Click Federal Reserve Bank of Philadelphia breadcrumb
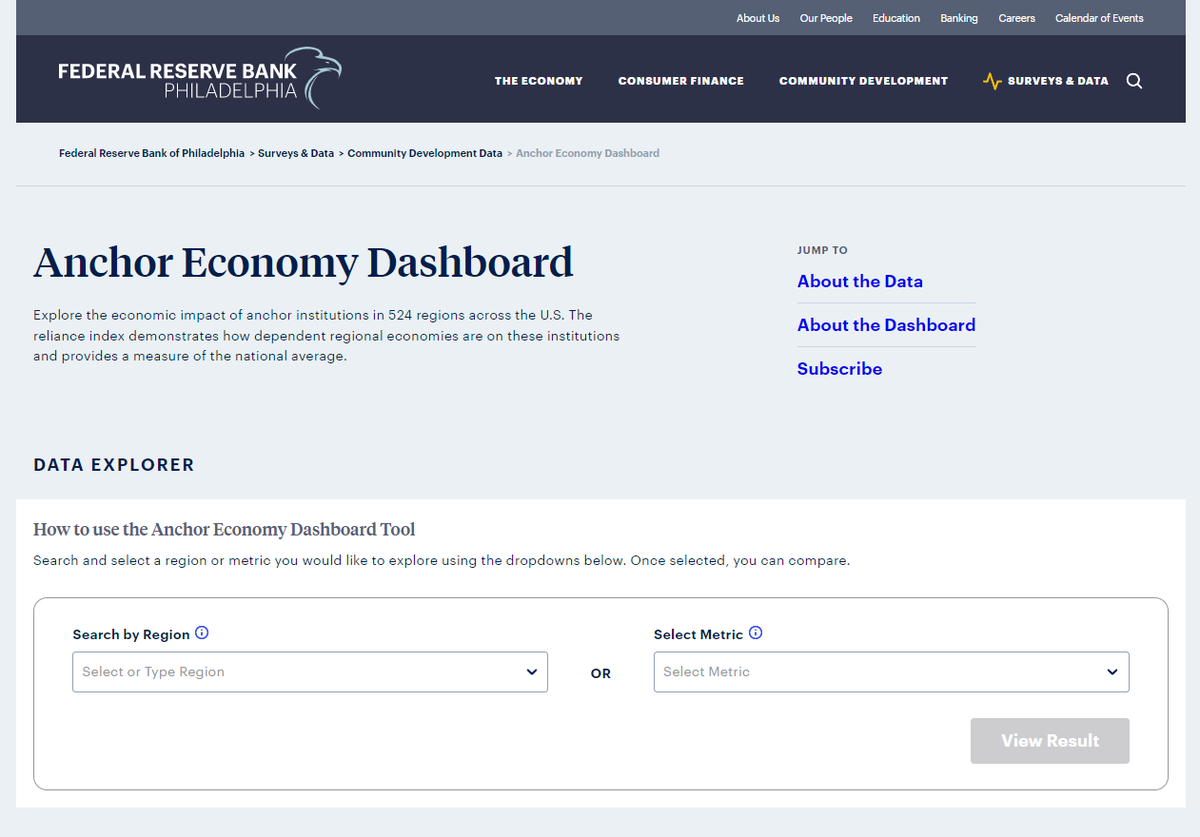This screenshot has width=1200, height=837. pyautogui.click(x=151, y=153)
